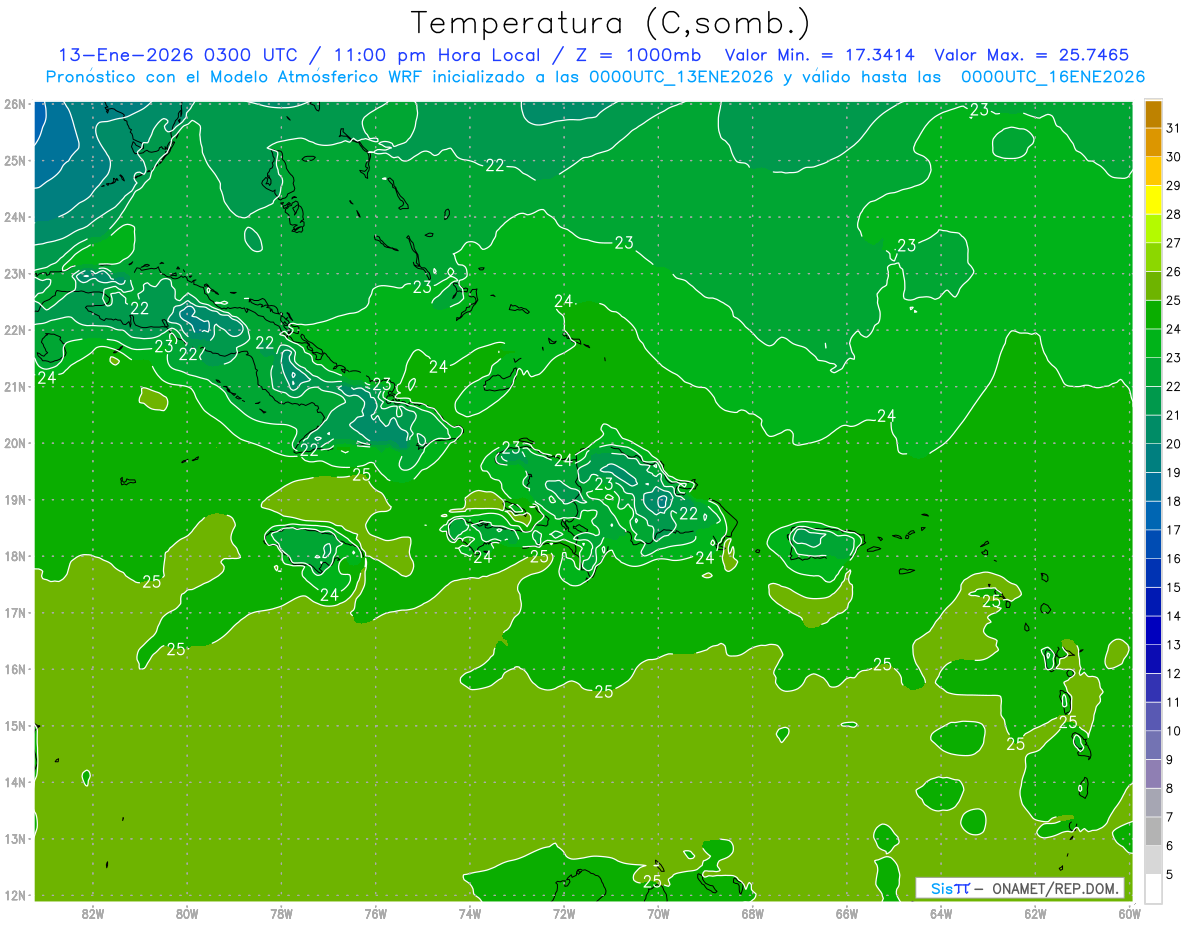Click the legend scale value "13"

[1173, 645]
